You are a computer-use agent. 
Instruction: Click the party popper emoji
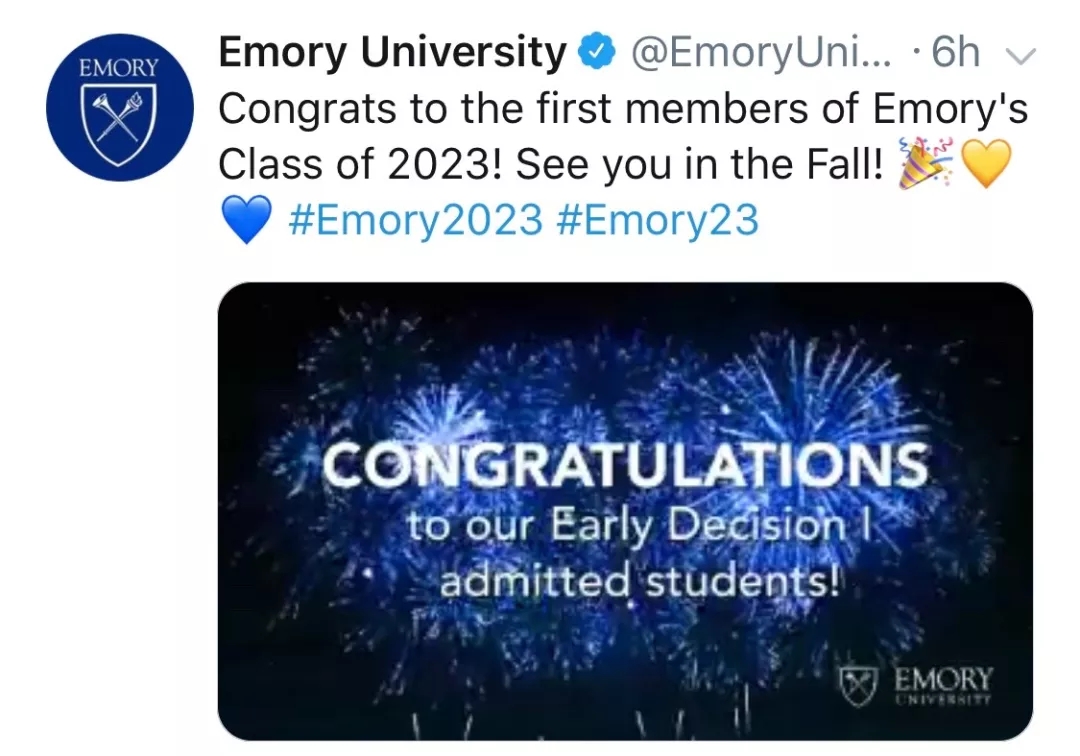coord(923,165)
